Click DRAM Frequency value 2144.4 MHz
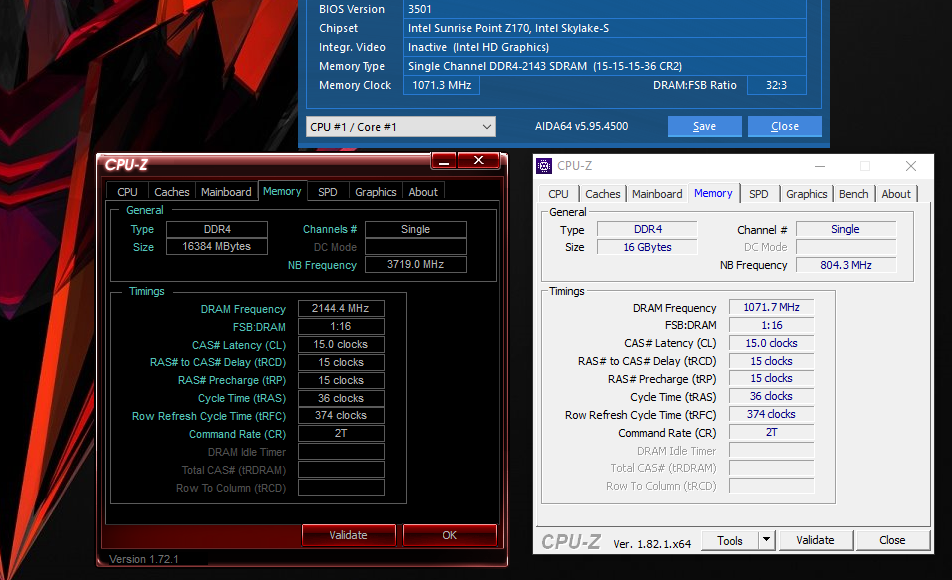 tap(341, 309)
